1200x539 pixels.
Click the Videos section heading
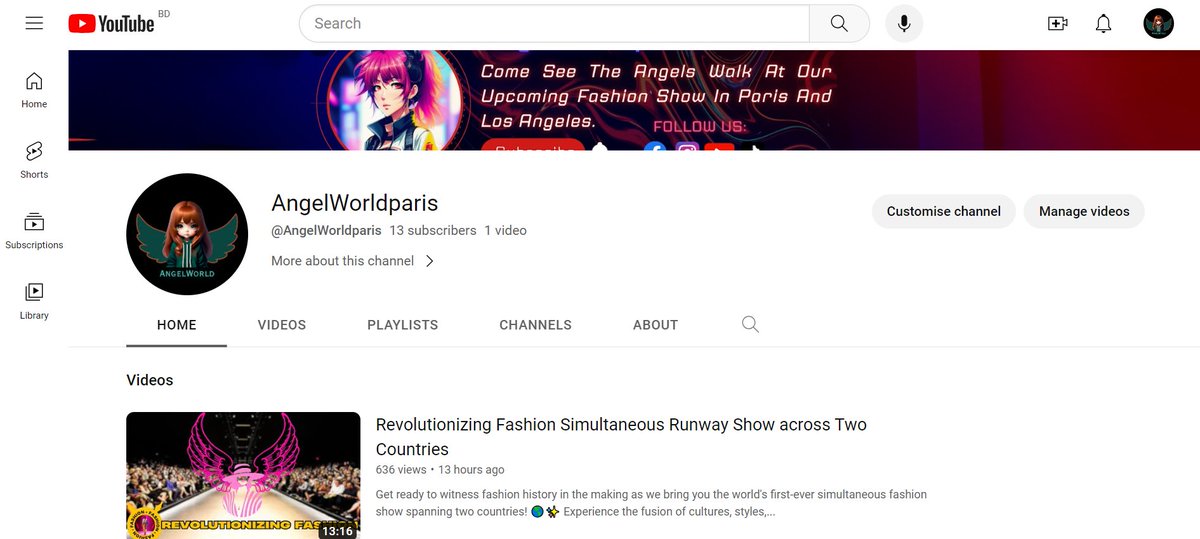[x=150, y=380]
